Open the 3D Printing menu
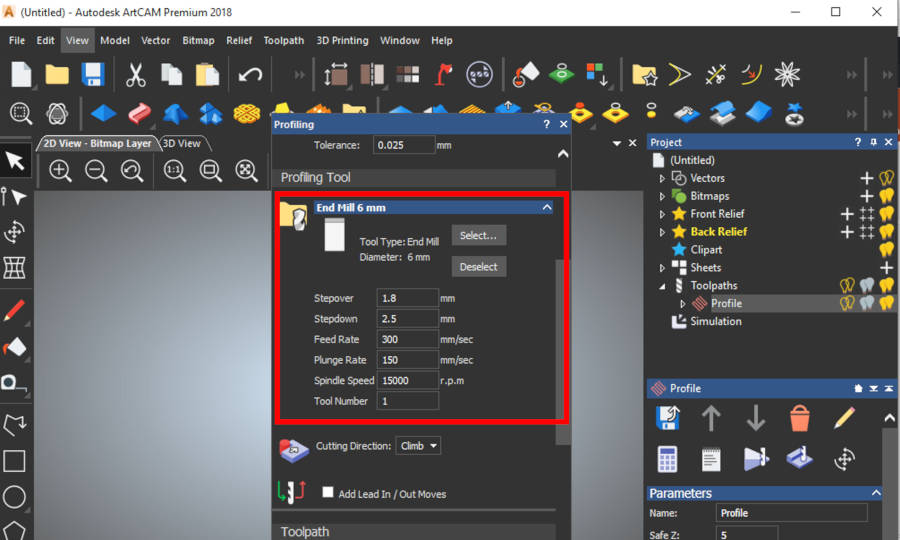Image resolution: width=900 pixels, height=540 pixels. tap(342, 40)
